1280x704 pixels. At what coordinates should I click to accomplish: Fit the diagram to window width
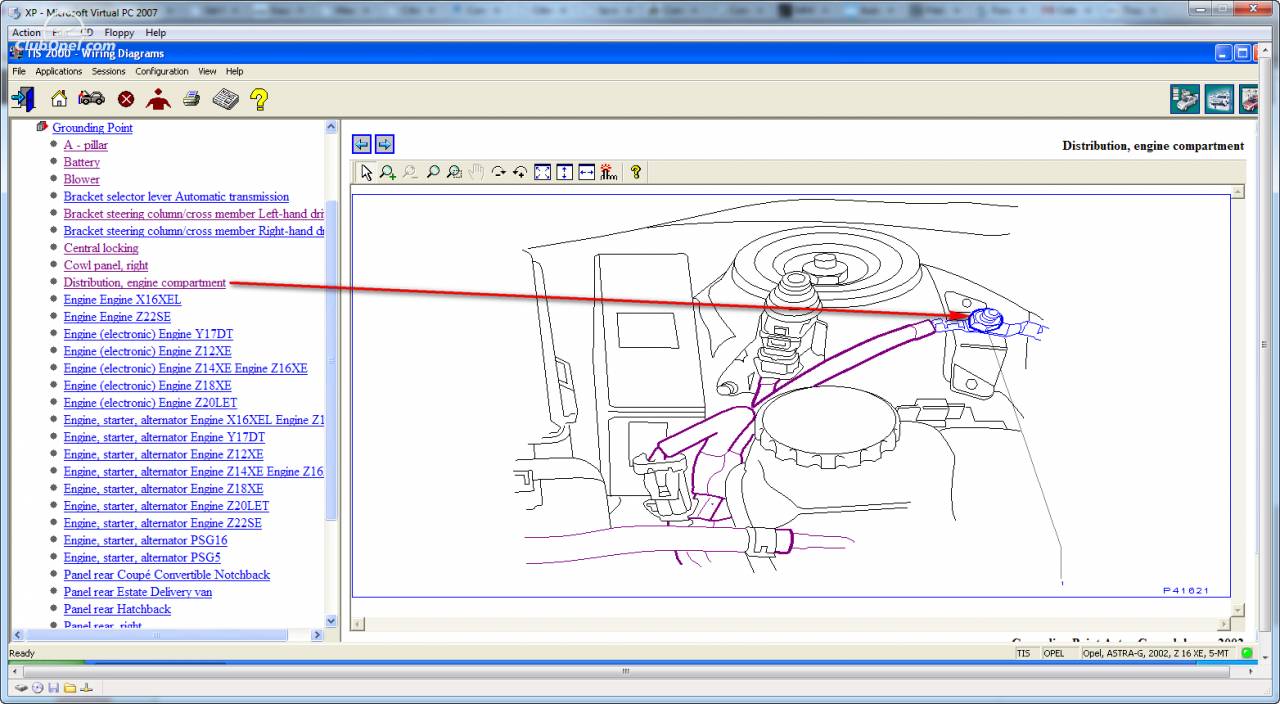coord(586,172)
